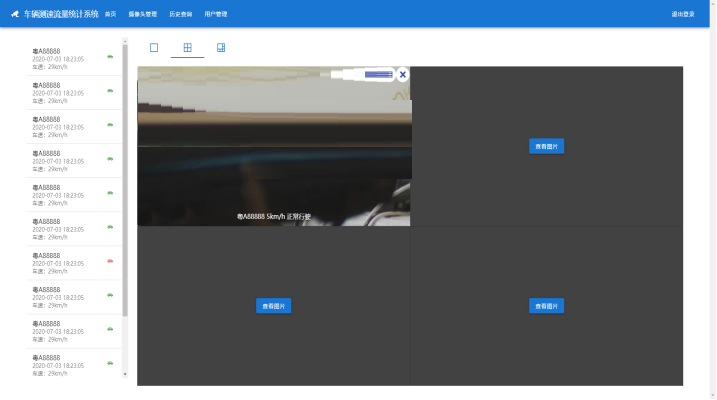Close the top-left video feed
717x400 pixels.
(402, 74)
